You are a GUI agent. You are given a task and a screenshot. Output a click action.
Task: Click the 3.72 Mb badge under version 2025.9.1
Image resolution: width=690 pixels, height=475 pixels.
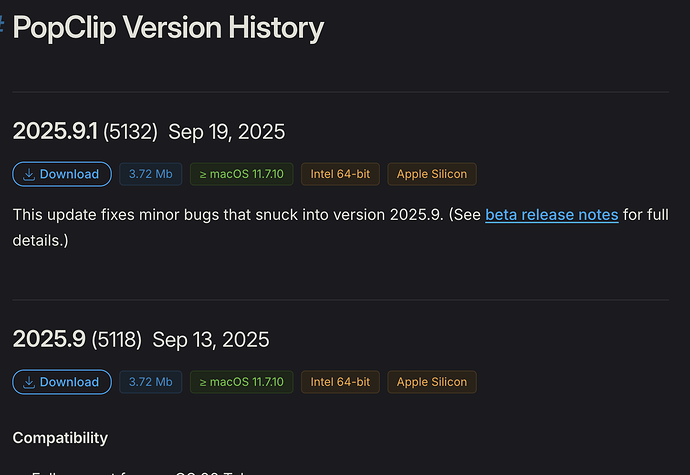[x=150, y=174]
